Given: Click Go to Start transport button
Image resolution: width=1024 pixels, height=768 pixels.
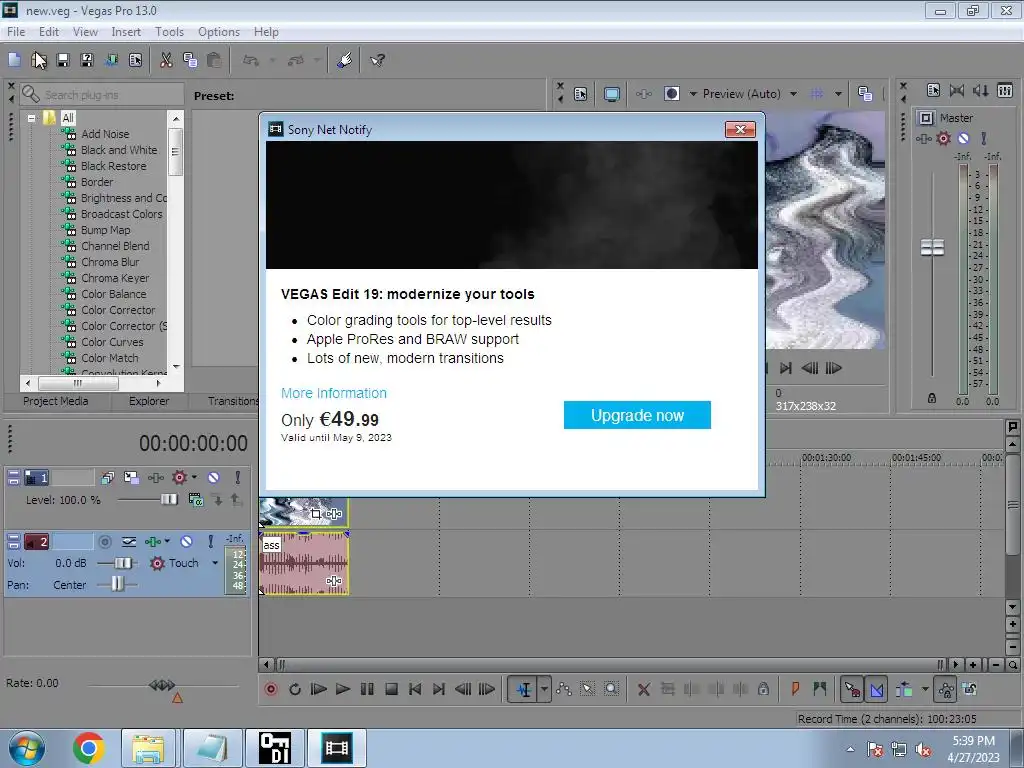Looking at the screenshot, I should [x=415, y=689].
